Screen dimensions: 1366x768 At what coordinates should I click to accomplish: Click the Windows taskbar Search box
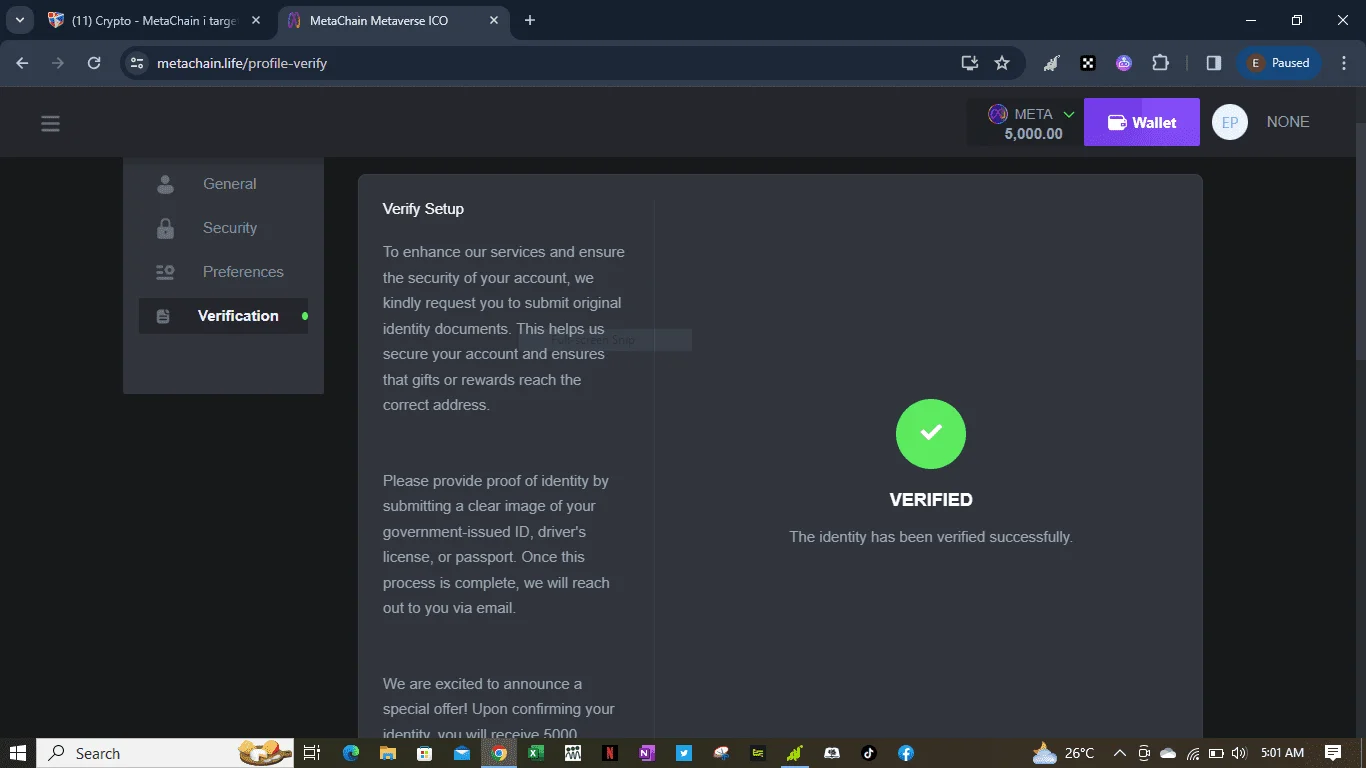[166, 753]
